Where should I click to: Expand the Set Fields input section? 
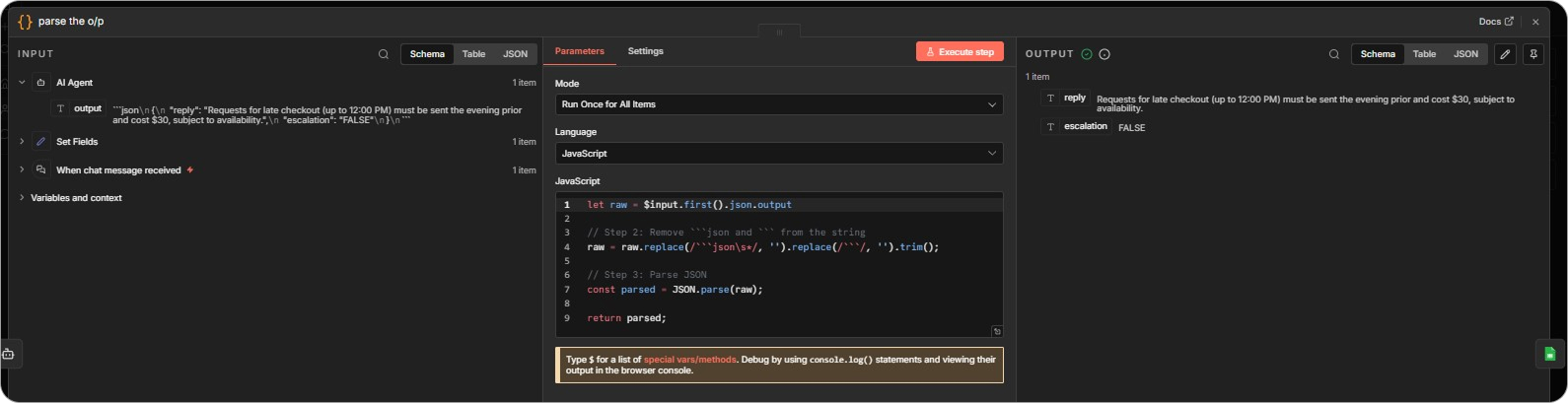click(22, 142)
